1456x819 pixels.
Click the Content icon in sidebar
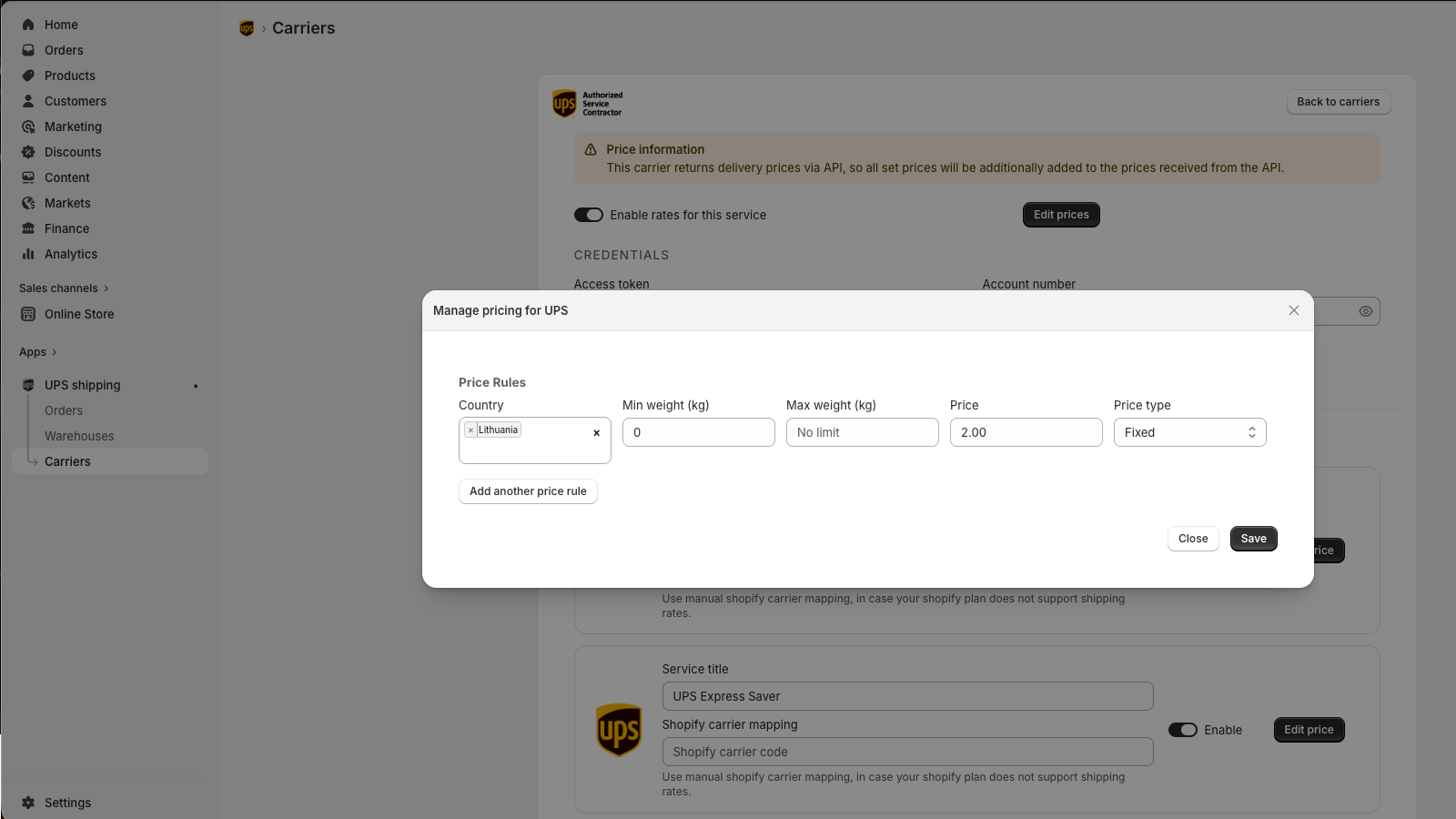(28, 177)
